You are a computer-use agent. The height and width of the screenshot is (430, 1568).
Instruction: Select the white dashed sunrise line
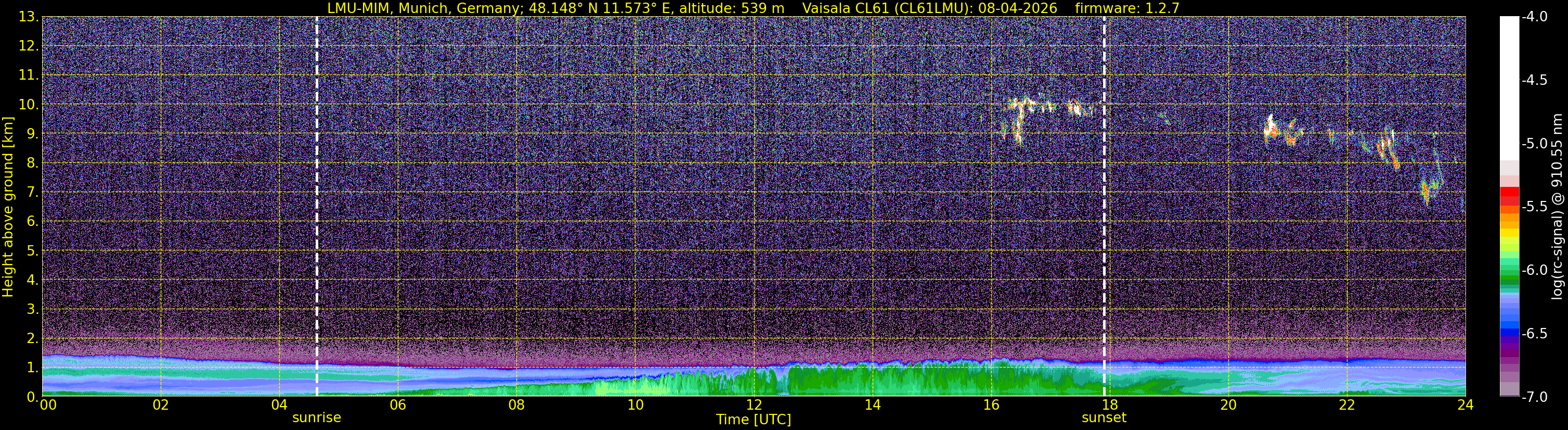[317, 207]
